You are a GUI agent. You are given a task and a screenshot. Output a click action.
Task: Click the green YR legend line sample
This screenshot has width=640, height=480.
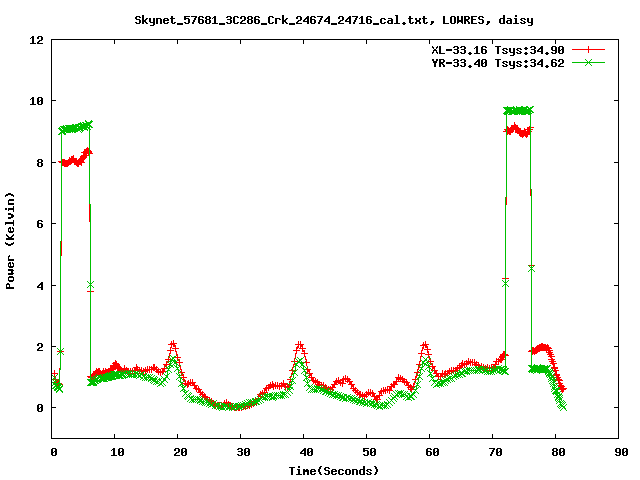[x=588, y=62]
